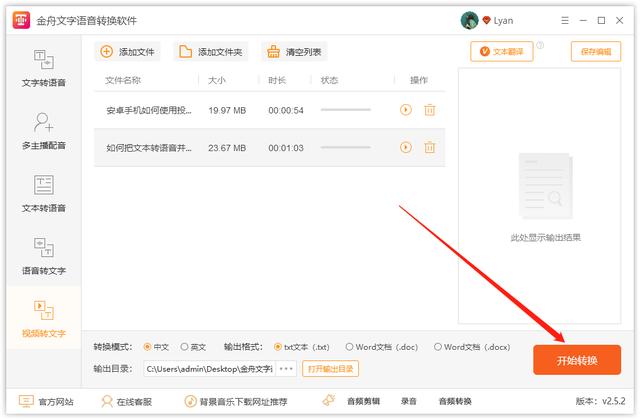Viewport: 640px width, 420px height.
Task: Click the 保存编辑 button
Action: pyautogui.click(x=596, y=51)
